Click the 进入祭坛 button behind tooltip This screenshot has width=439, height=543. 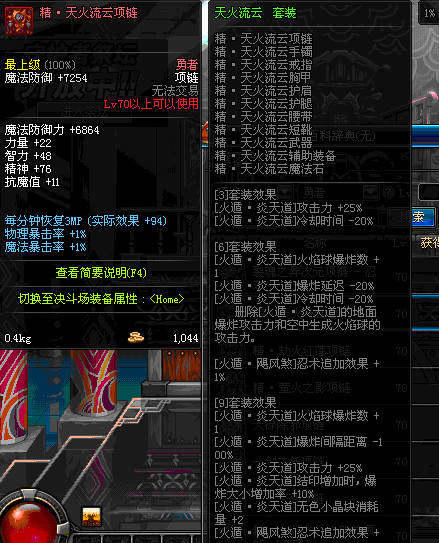click(x=85, y=112)
